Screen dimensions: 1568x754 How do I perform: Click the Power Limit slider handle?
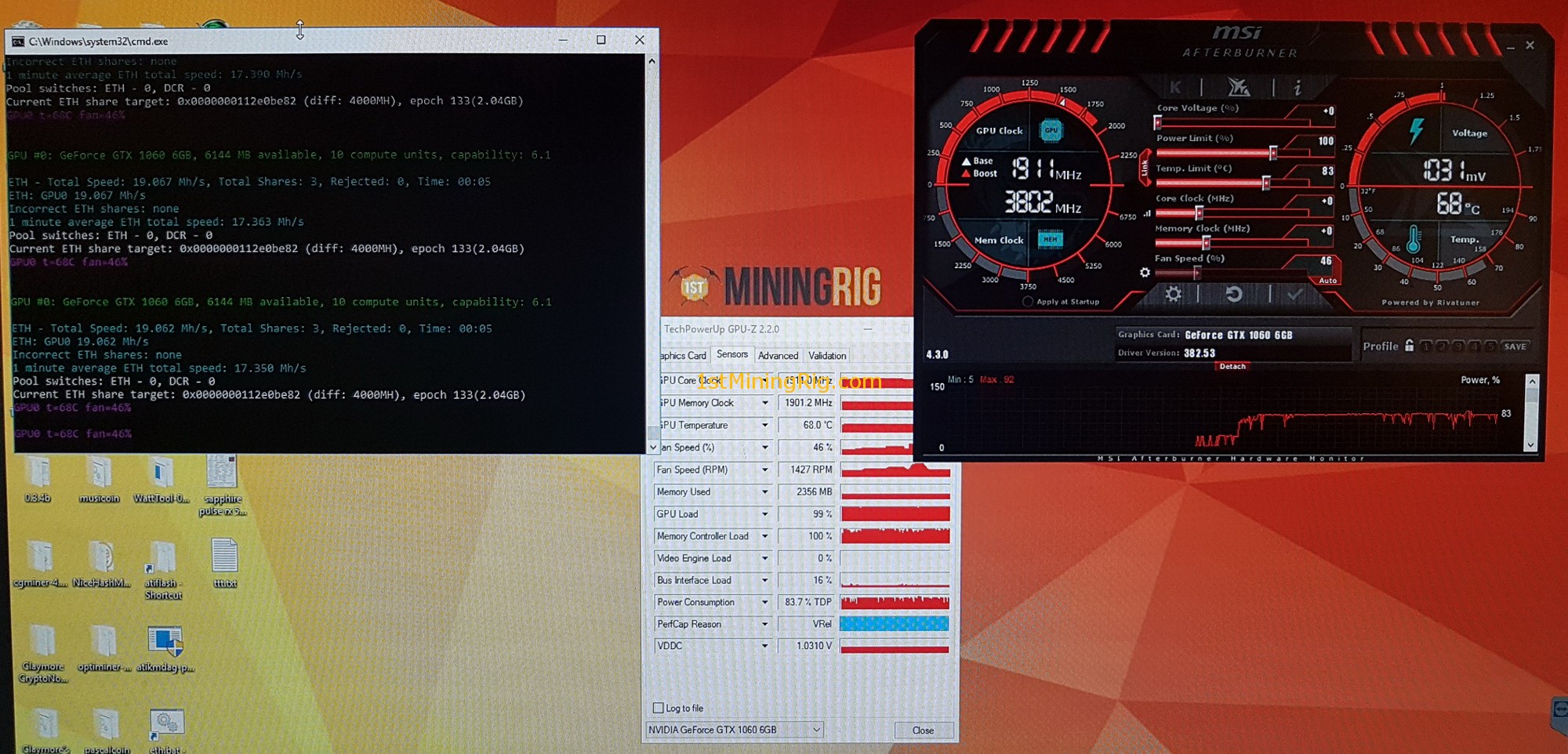1272,153
